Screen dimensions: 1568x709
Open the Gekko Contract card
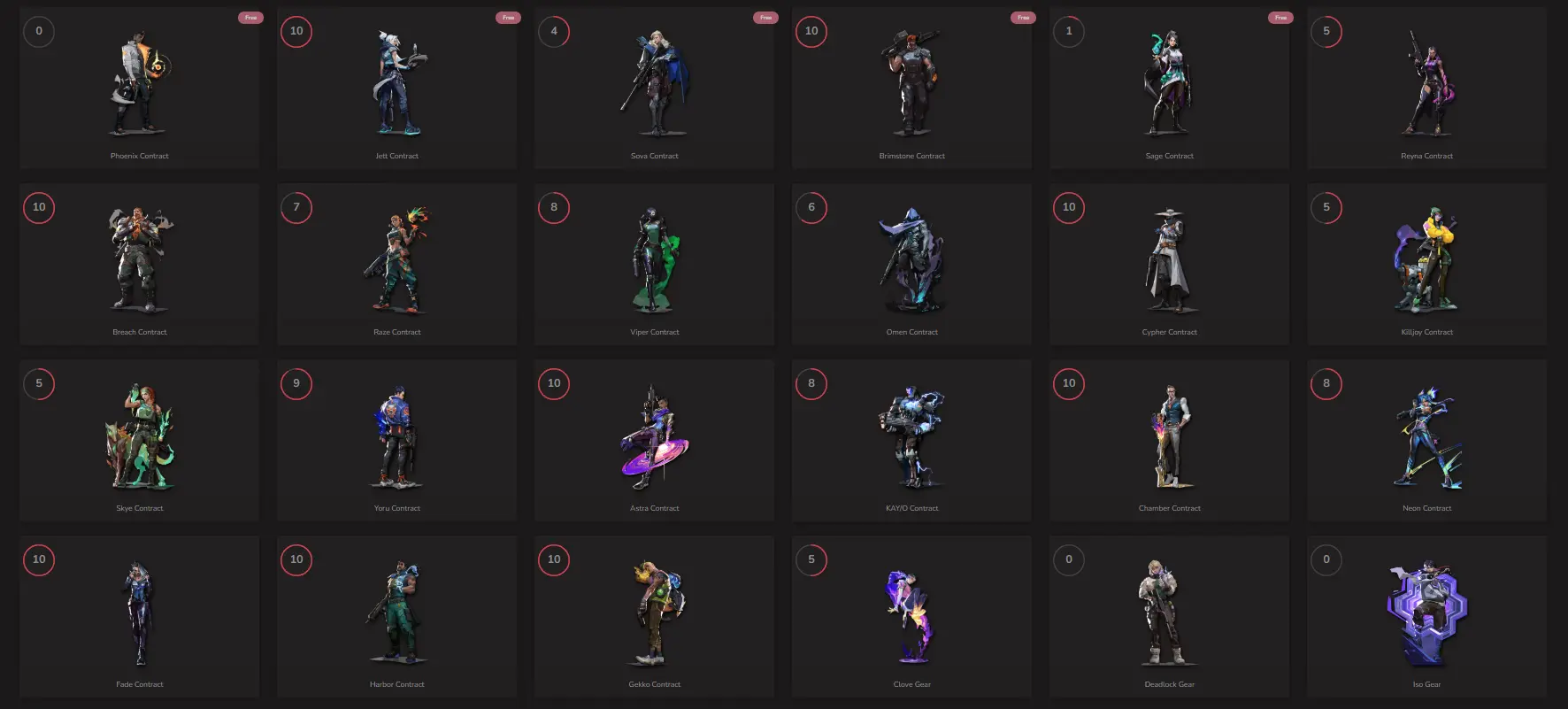655,616
